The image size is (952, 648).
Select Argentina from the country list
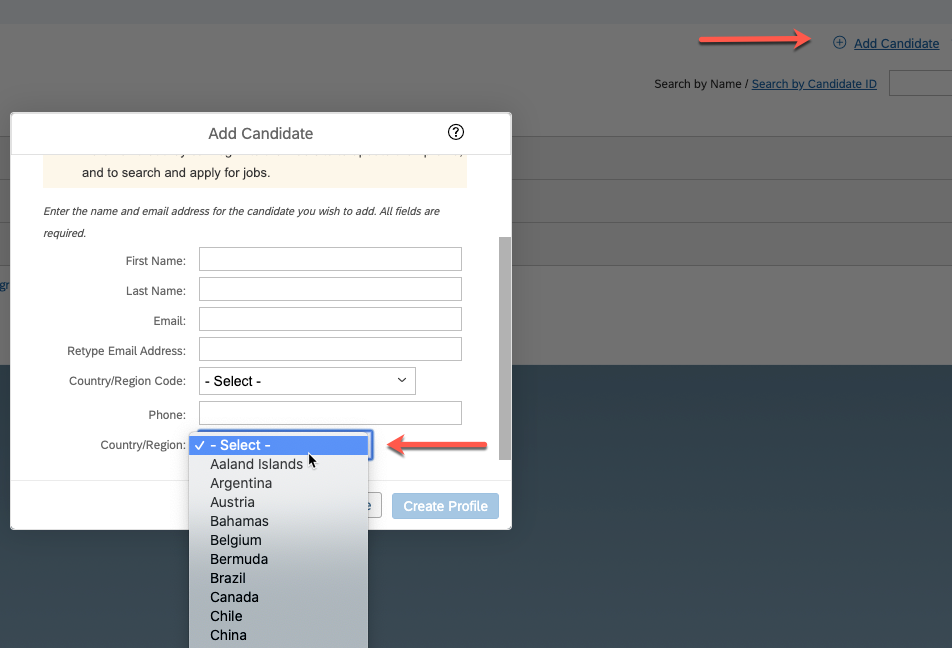tap(279, 483)
